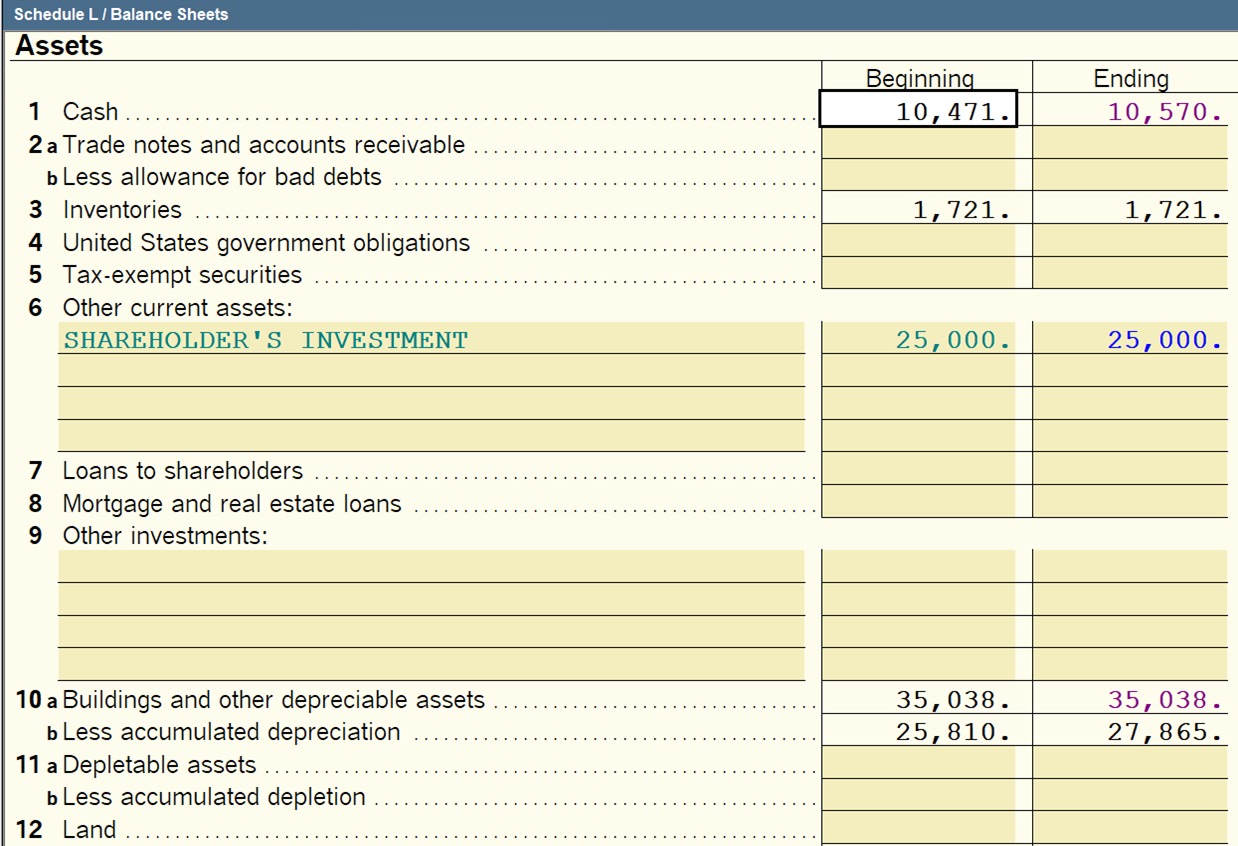
Task: Click the Shareholder's Investment ending amount 25,000
Action: tap(1130, 340)
